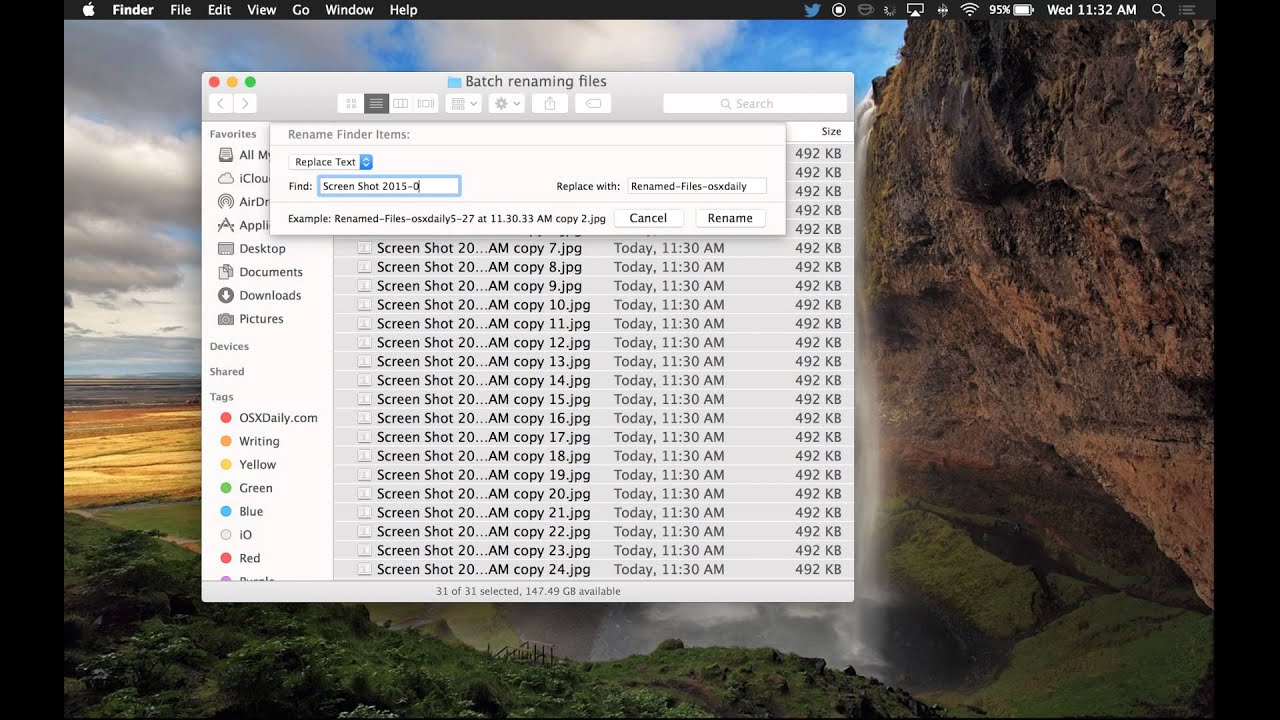The height and width of the screenshot is (720, 1280).
Task: Sort the list by Size column
Action: (x=831, y=132)
